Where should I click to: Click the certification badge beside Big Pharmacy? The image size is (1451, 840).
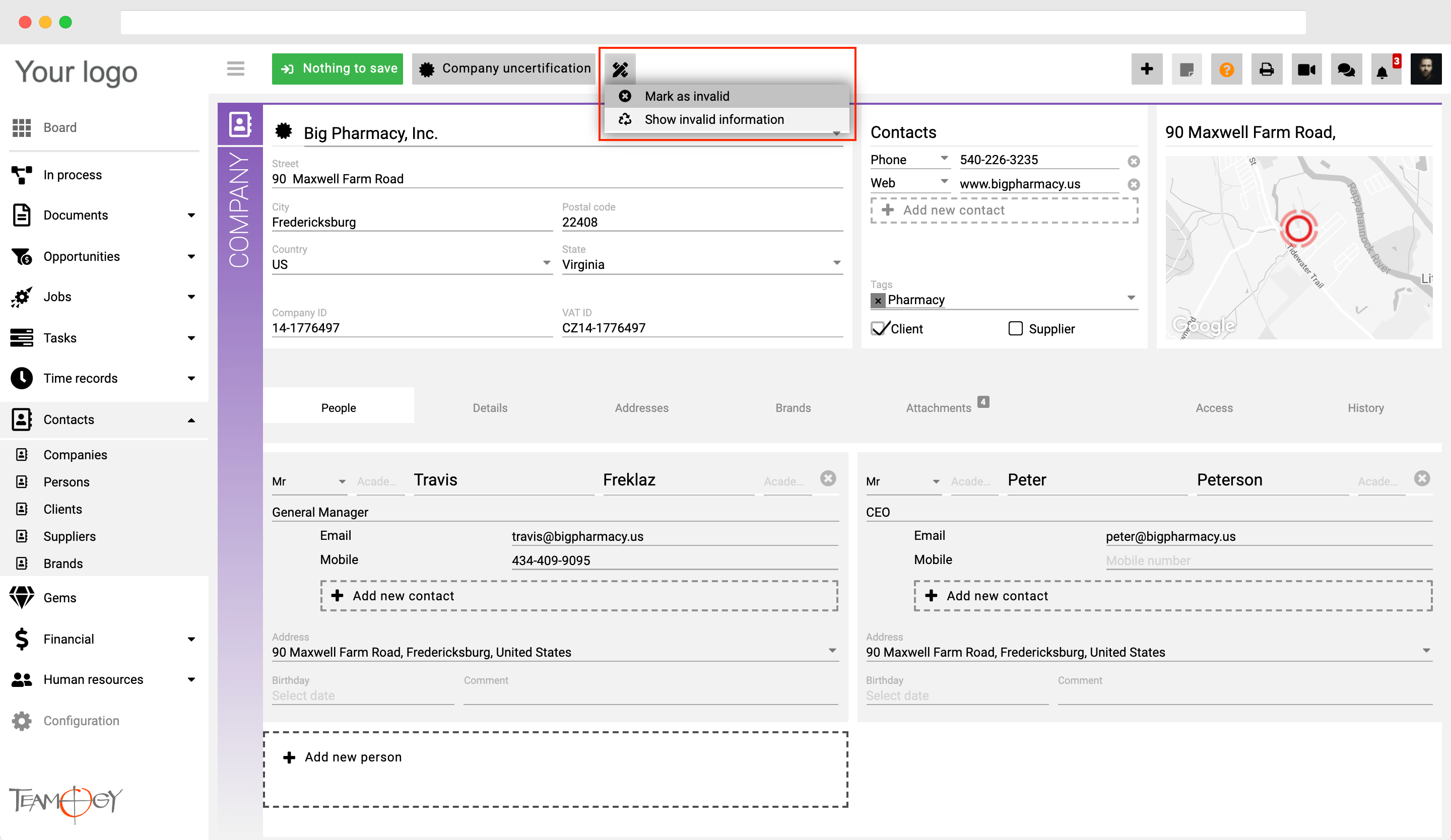[283, 132]
